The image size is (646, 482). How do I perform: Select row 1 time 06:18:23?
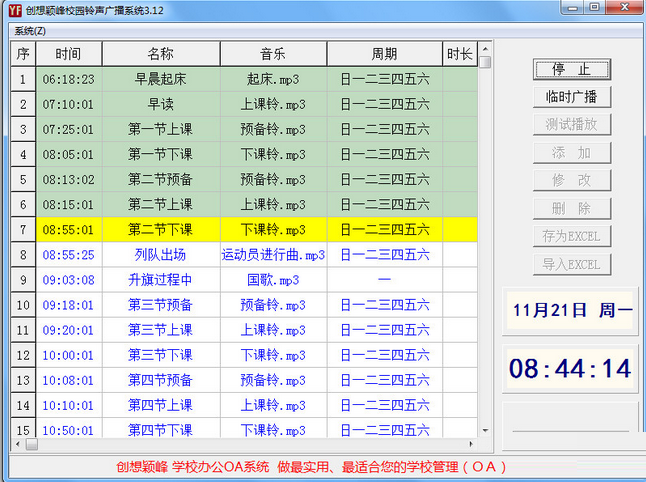tap(69, 79)
